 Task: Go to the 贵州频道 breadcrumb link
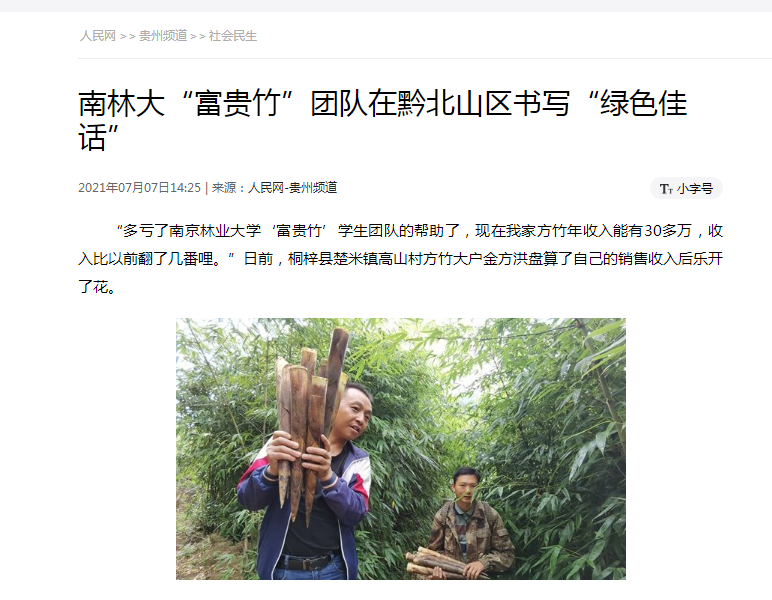(x=163, y=36)
